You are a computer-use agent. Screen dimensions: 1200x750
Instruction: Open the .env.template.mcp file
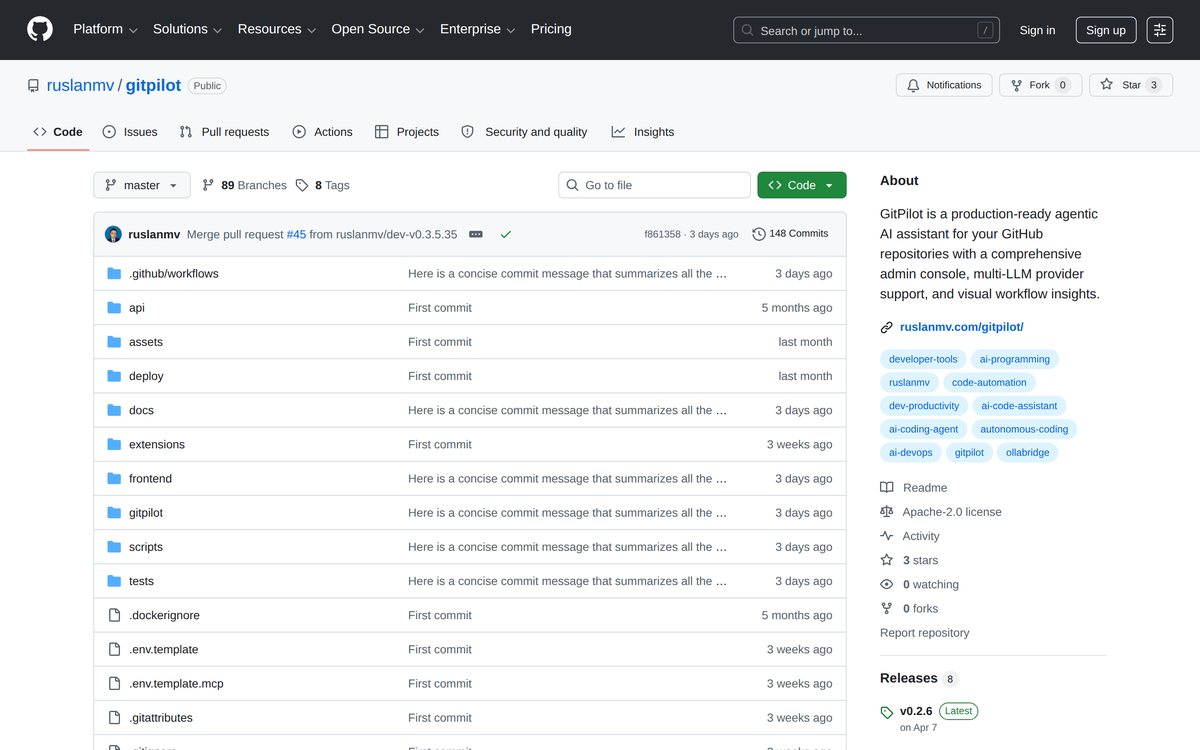tap(176, 683)
